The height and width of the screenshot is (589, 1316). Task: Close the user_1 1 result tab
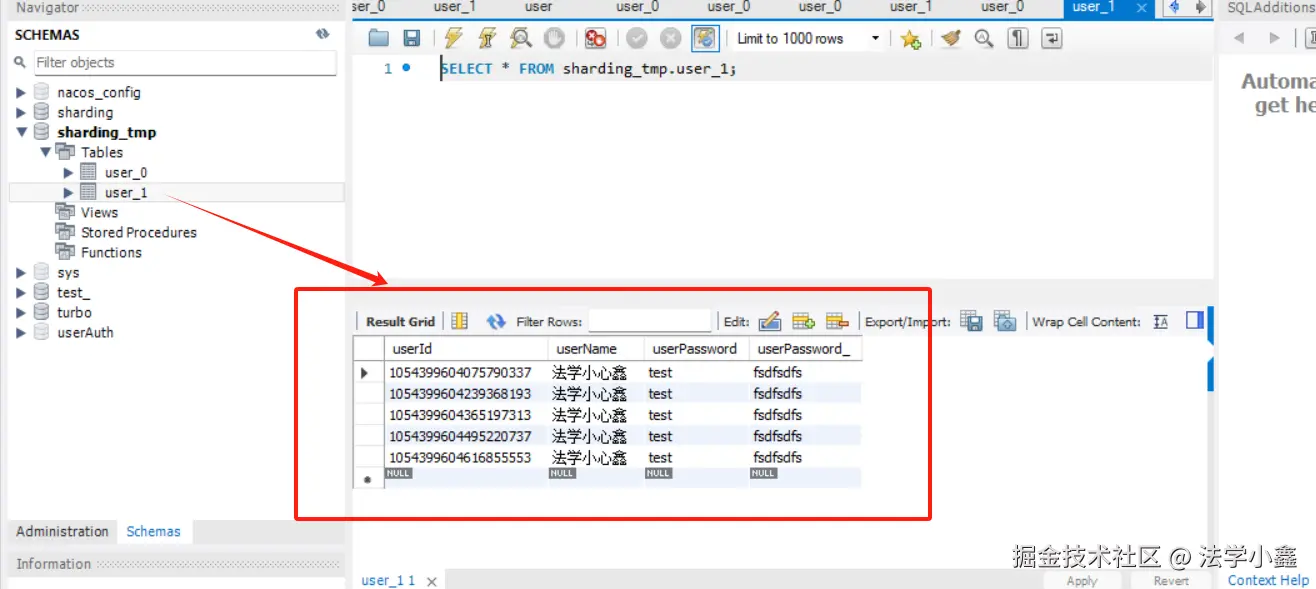(431, 581)
